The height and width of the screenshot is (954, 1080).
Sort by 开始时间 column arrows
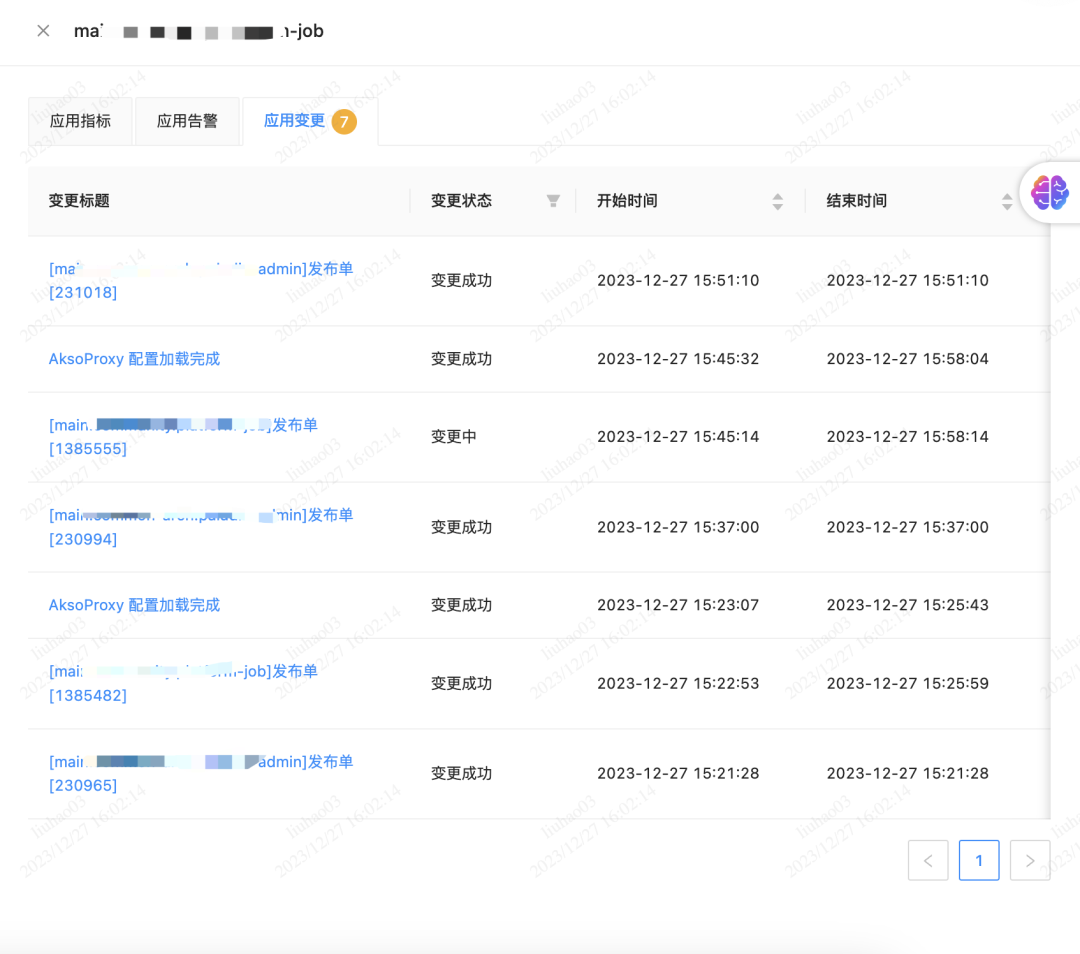tap(778, 201)
